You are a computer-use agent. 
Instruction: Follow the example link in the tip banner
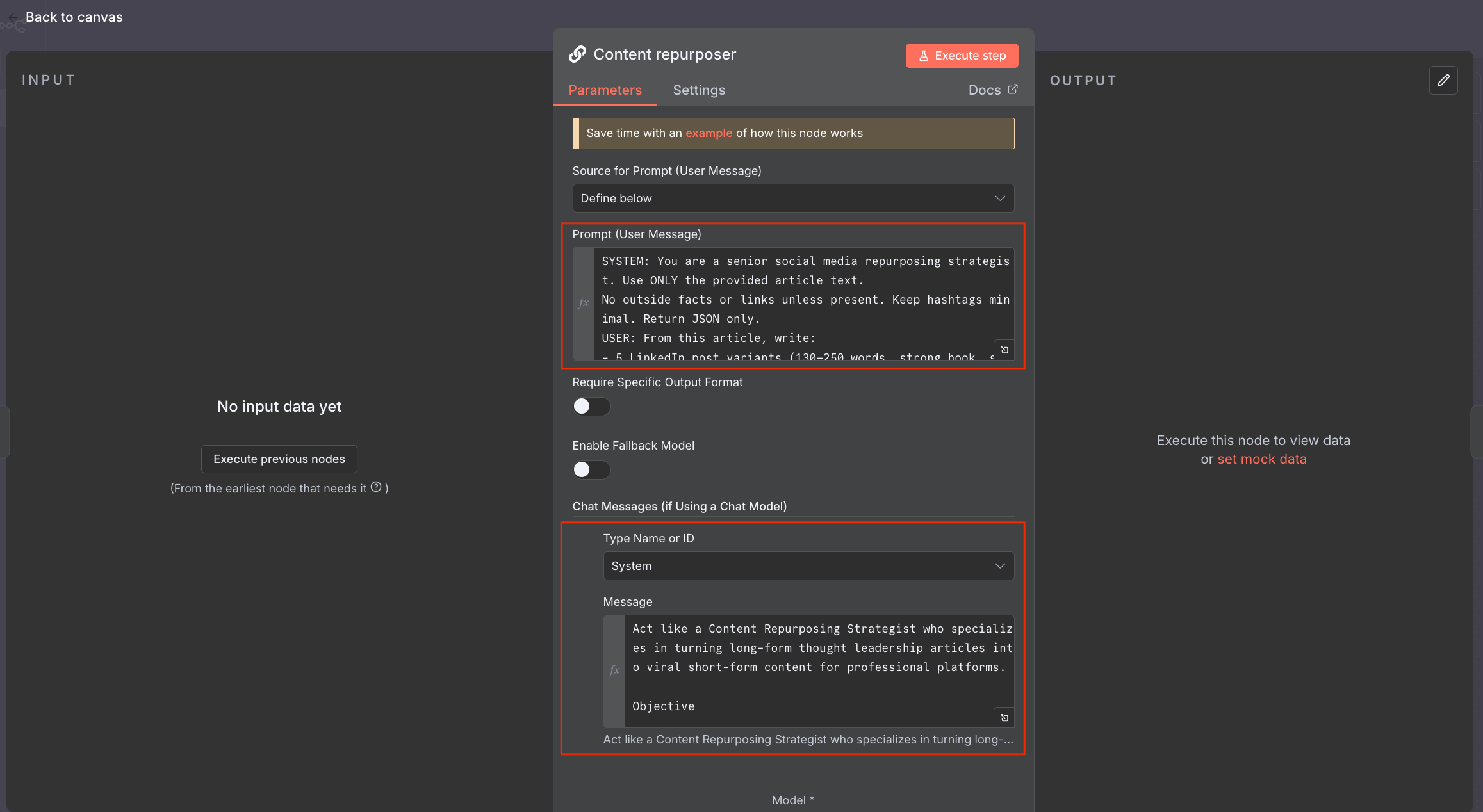709,133
